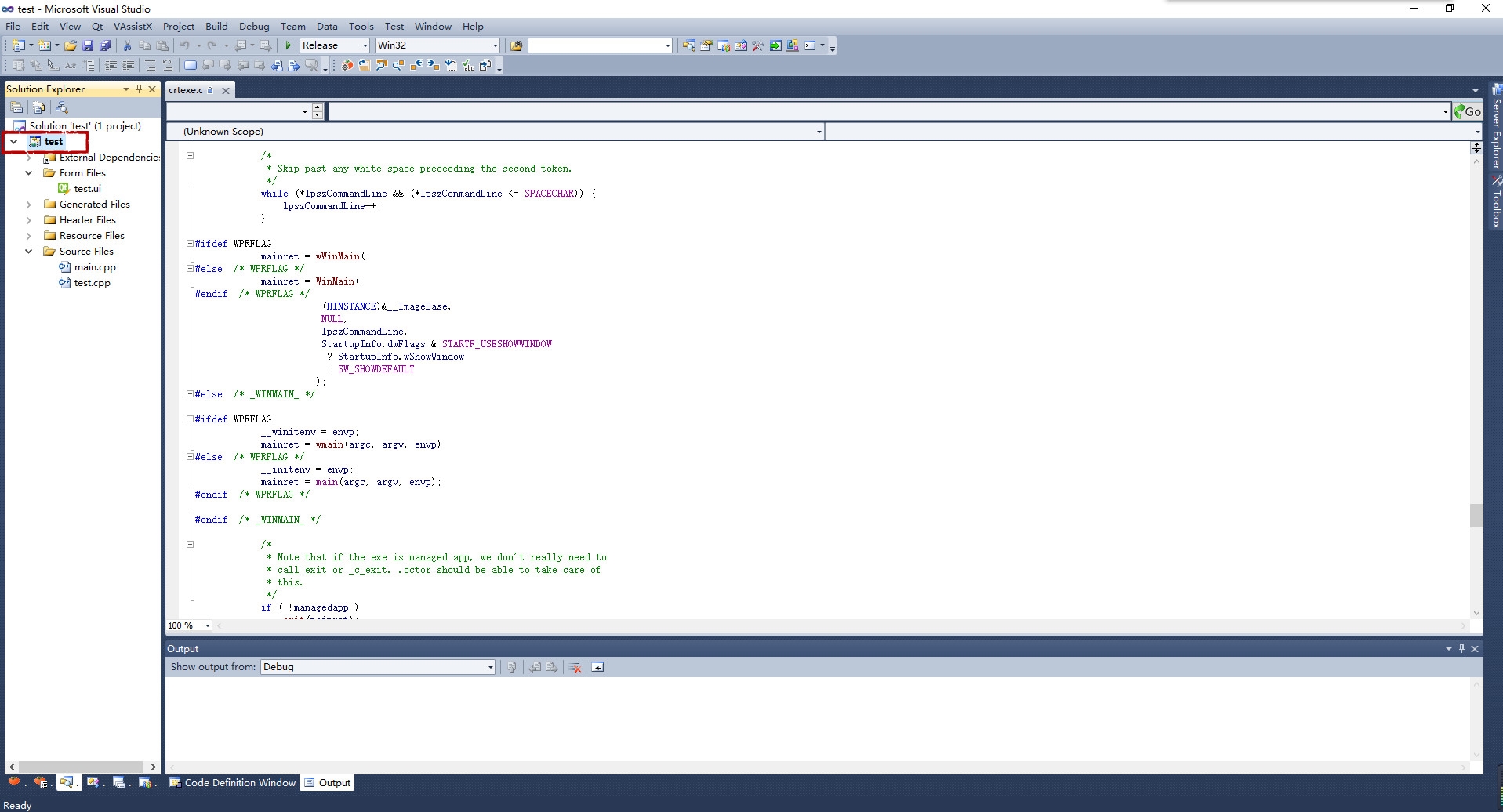Open the Tools menu

(361, 26)
